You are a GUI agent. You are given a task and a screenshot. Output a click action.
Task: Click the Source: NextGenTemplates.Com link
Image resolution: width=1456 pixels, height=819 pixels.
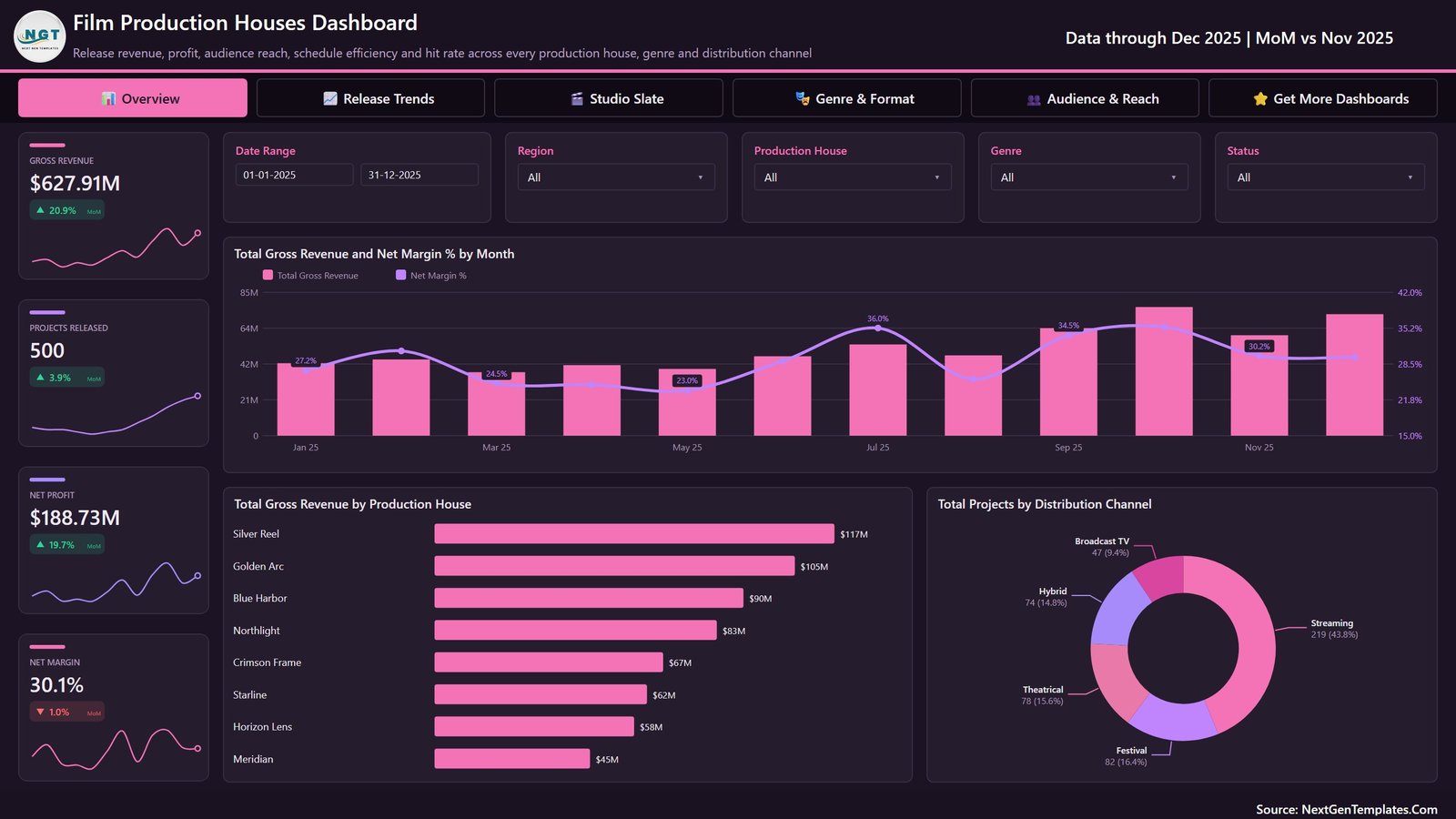pos(1347,809)
